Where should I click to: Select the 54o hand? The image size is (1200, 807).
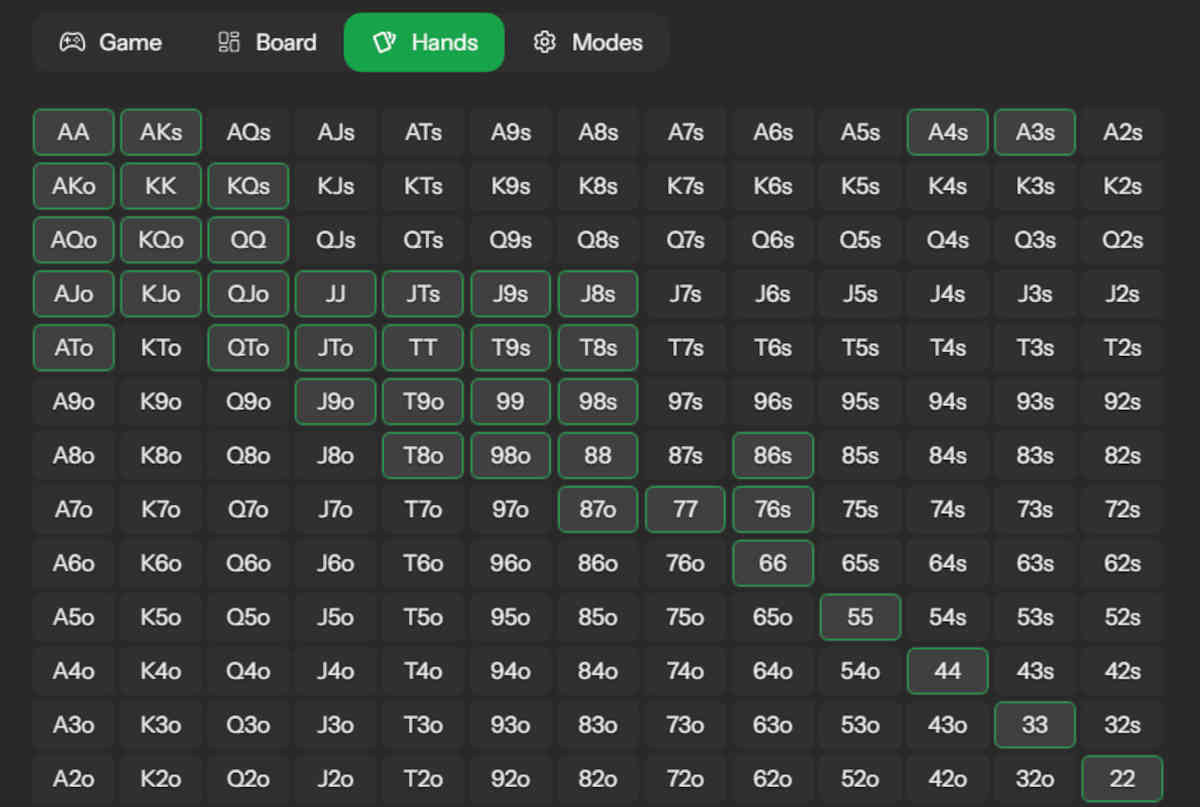tap(860, 670)
